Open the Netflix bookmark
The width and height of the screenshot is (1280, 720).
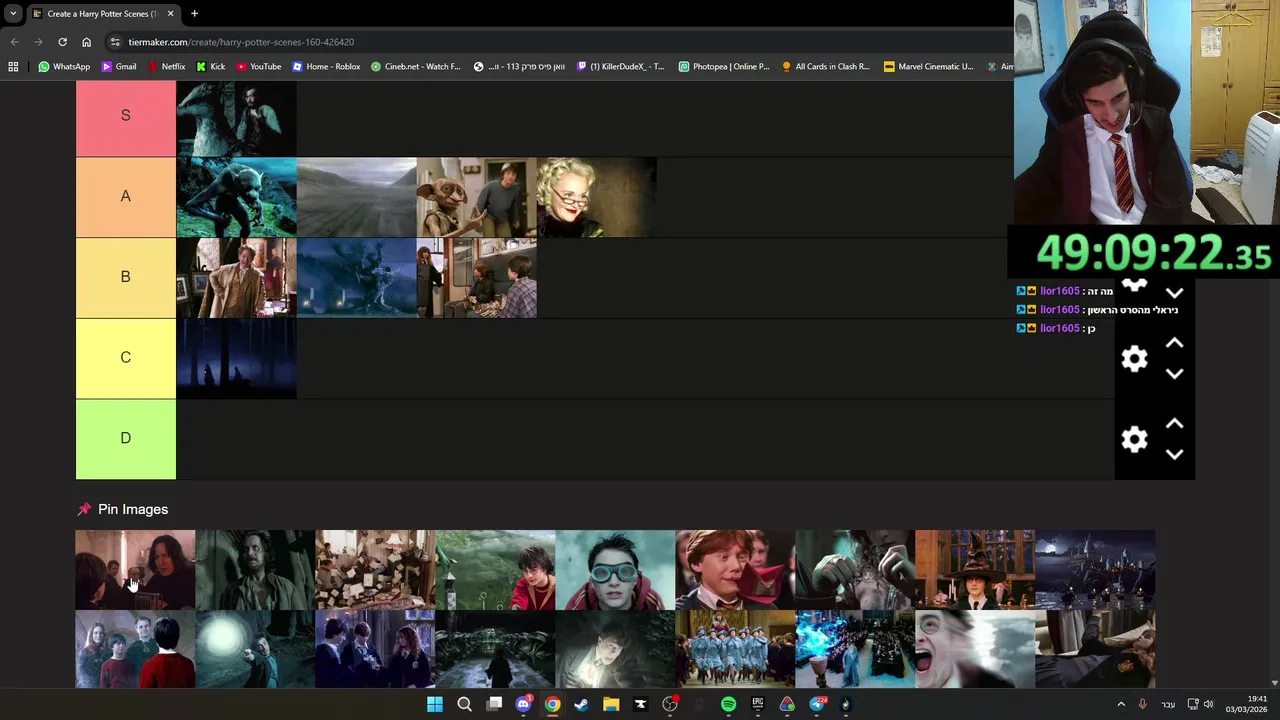click(x=166, y=67)
